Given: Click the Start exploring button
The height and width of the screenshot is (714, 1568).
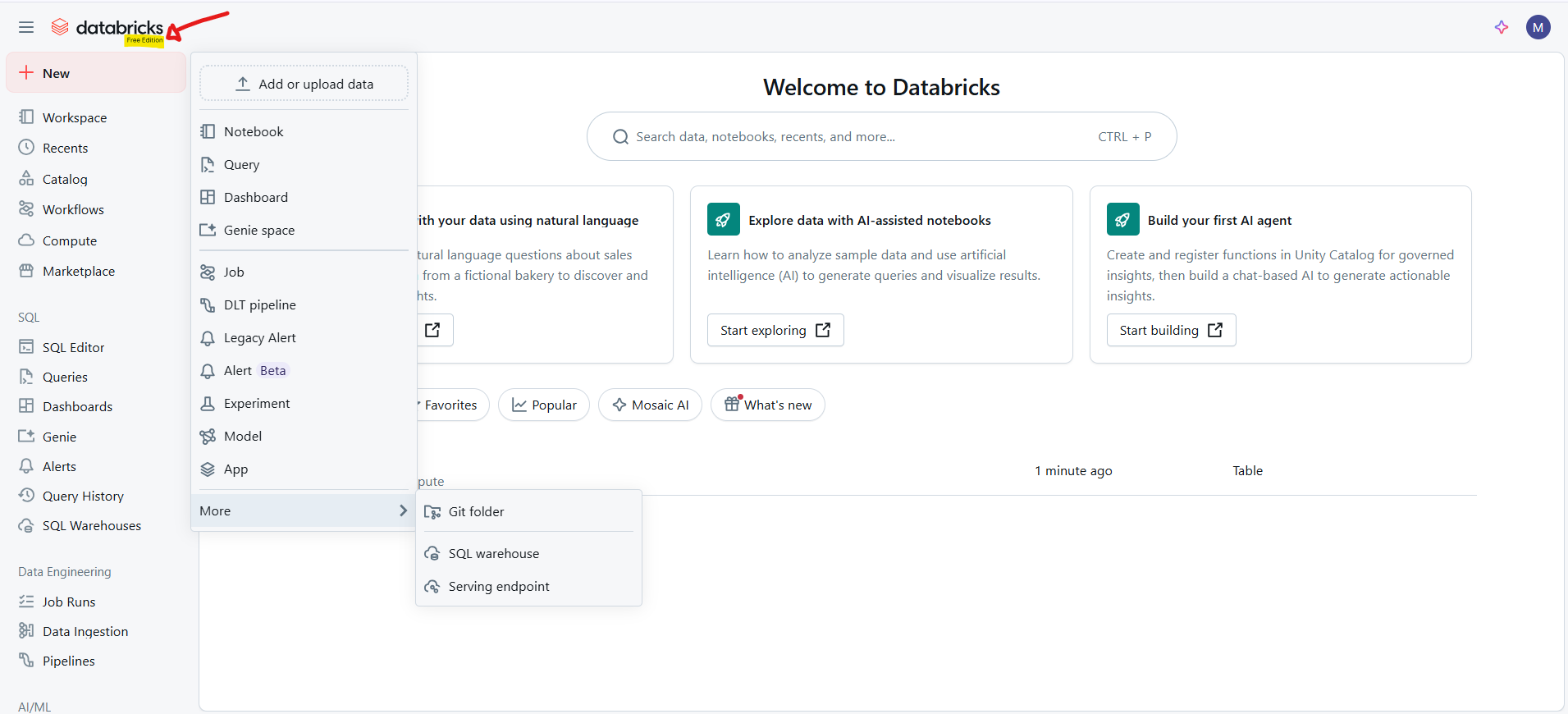Looking at the screenshot, I should [775, 330].
